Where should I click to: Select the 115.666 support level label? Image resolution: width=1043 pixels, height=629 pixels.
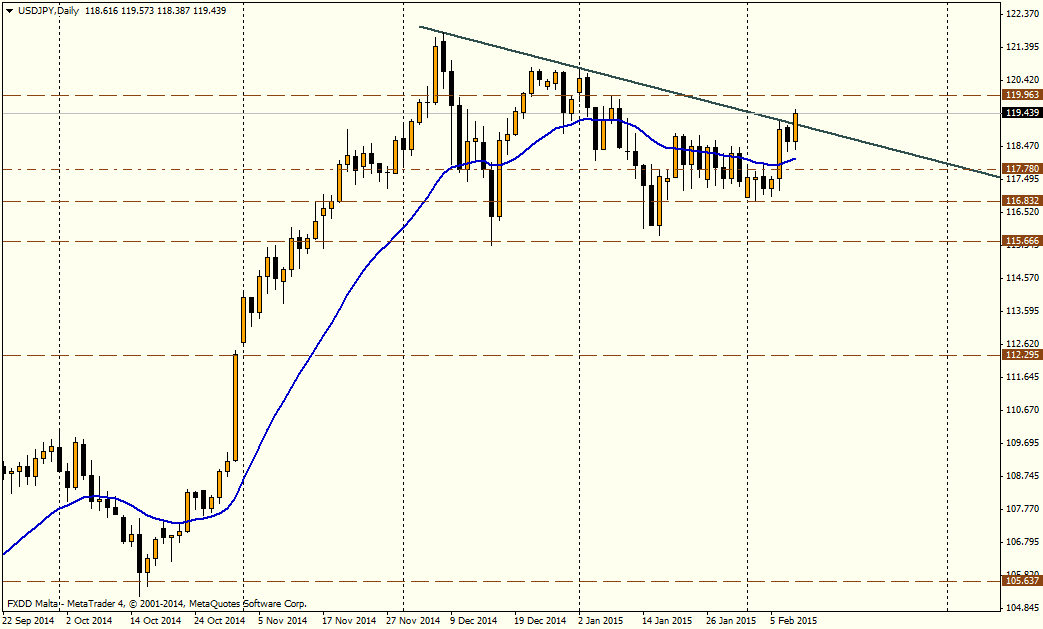click(1021, 241)
